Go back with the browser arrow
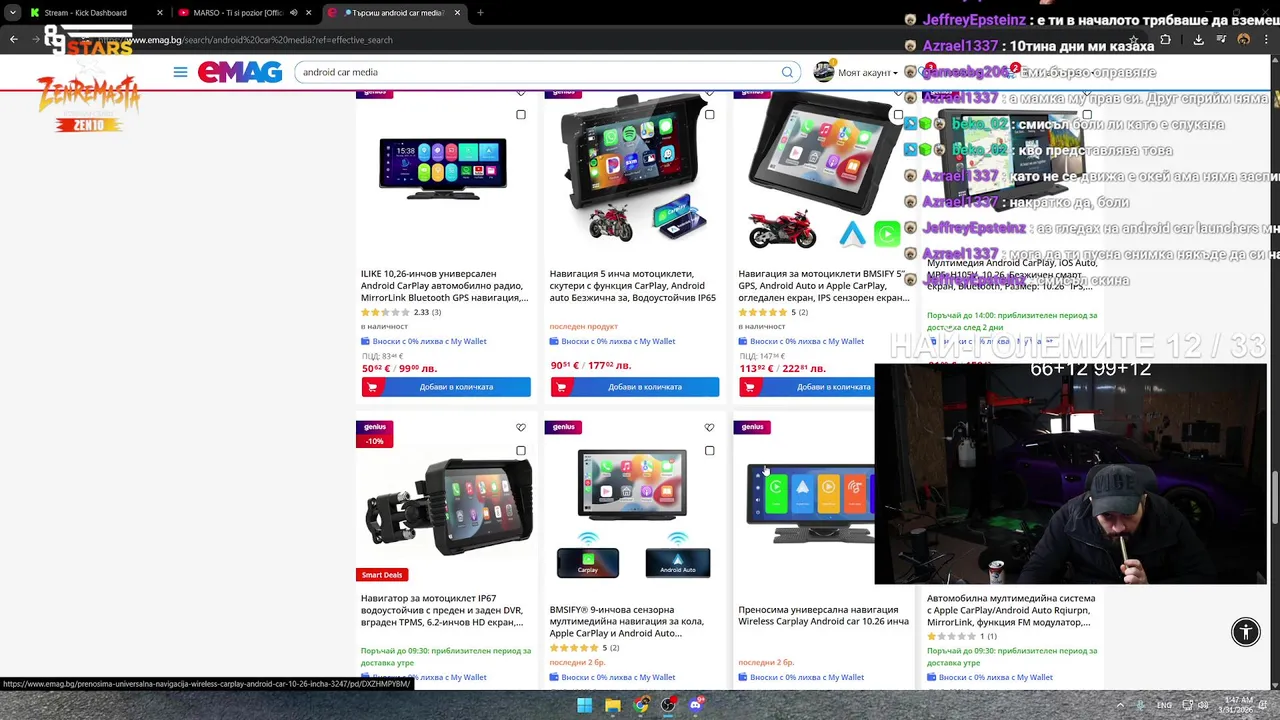The image size is (1280, 720). pyautogui.click(x=14, y=40)
